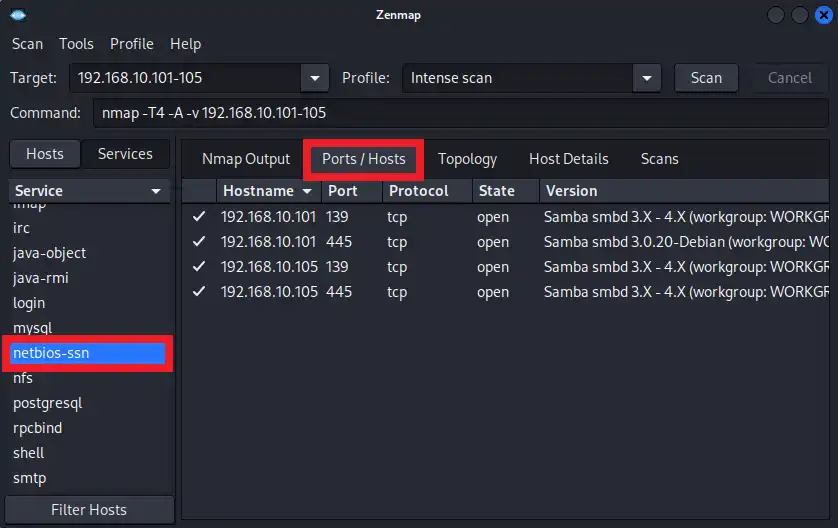Click checkmark for 192.168.10.105 port 445

point(199,291)
